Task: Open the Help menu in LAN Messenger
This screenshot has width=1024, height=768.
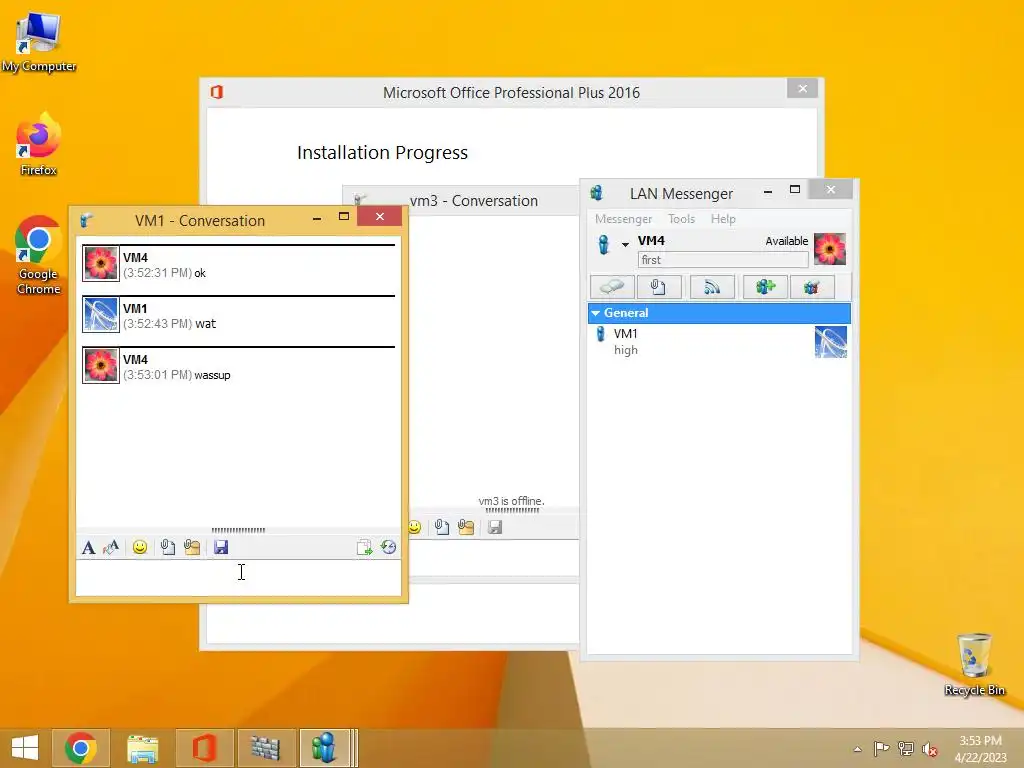Action: [723, 219]
